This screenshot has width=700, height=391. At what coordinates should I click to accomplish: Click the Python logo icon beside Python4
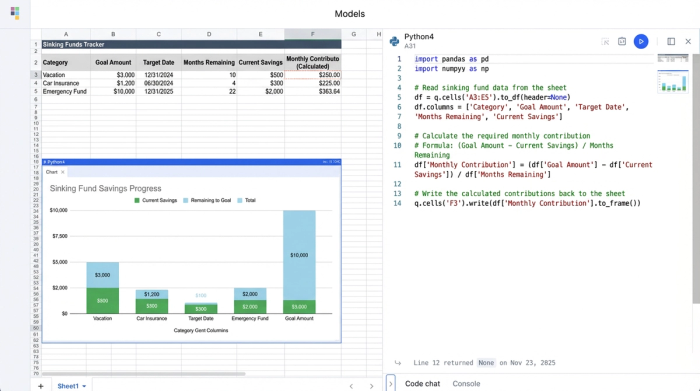point(394,41)
